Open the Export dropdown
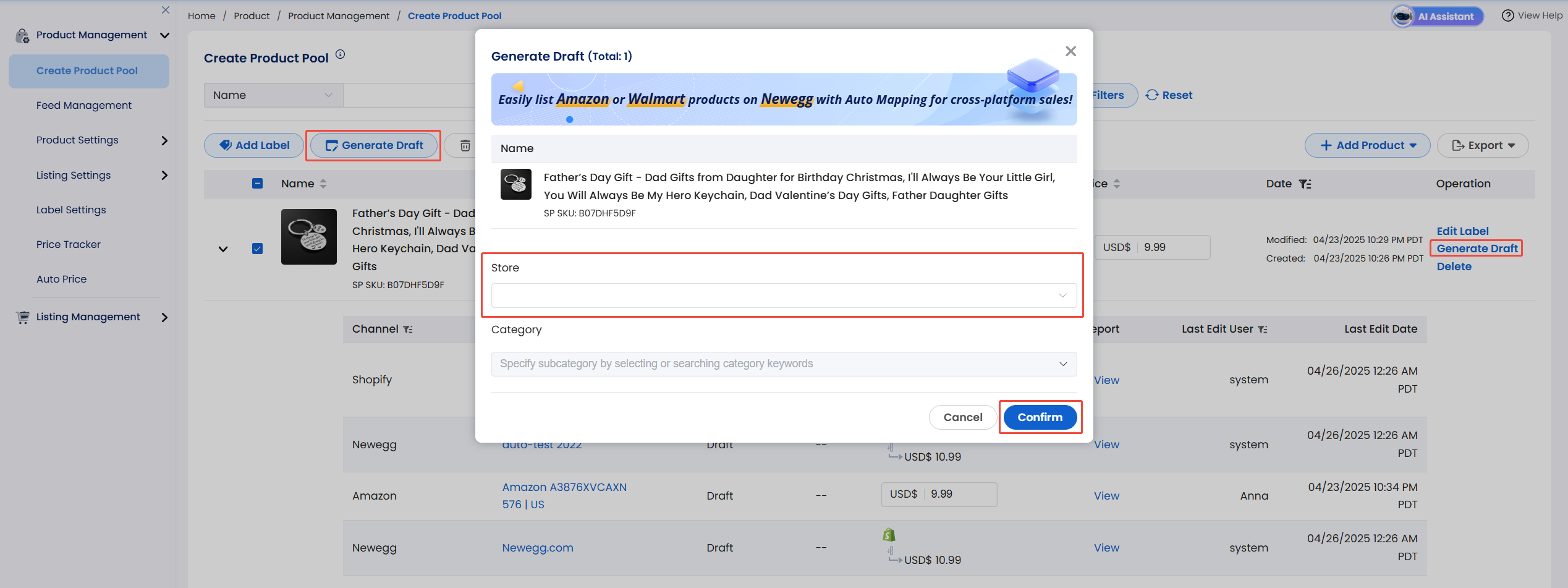 tap(1482, 145)
